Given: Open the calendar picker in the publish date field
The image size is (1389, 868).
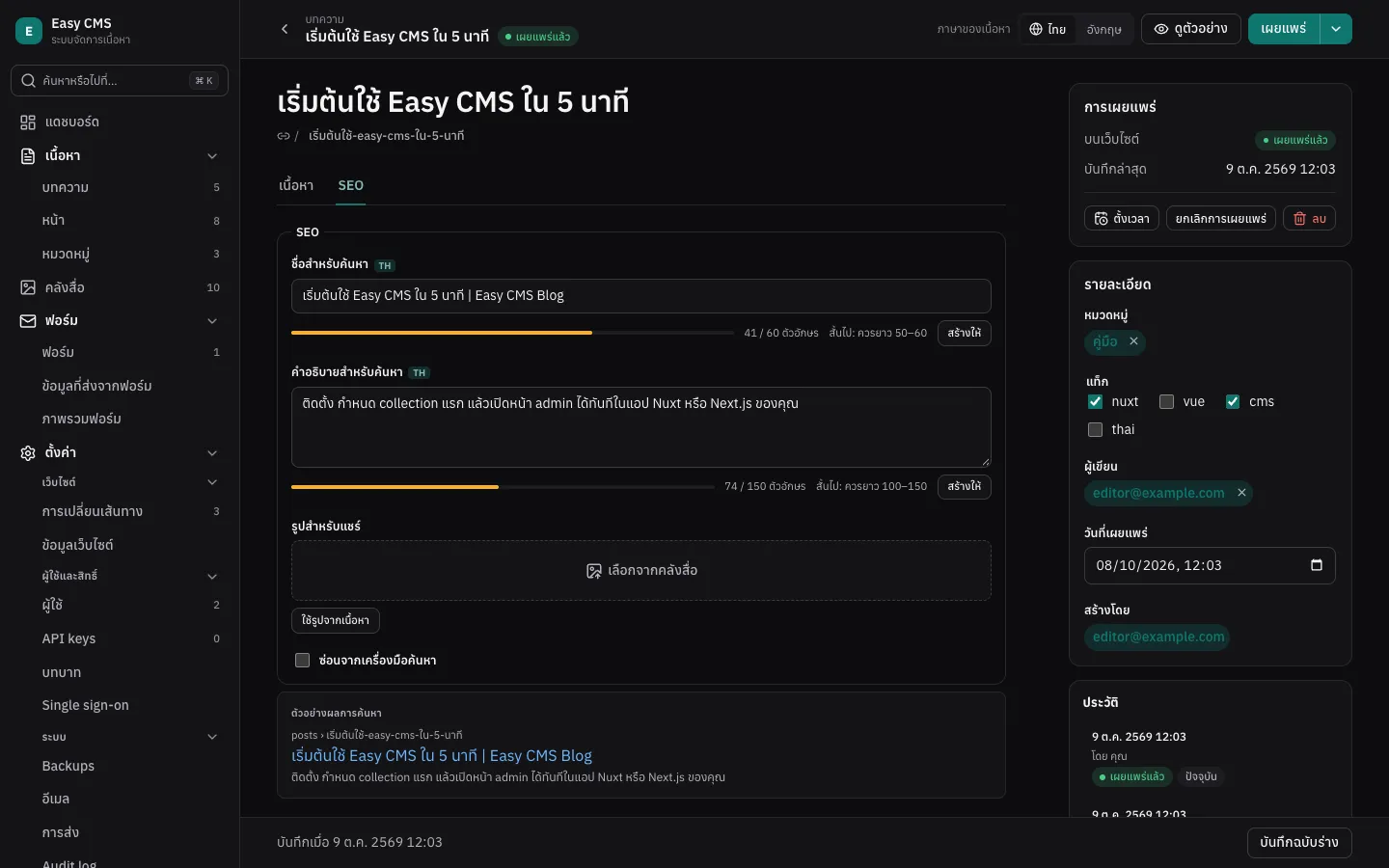Looking at the screenshot, I should (x=1317, y=565).
